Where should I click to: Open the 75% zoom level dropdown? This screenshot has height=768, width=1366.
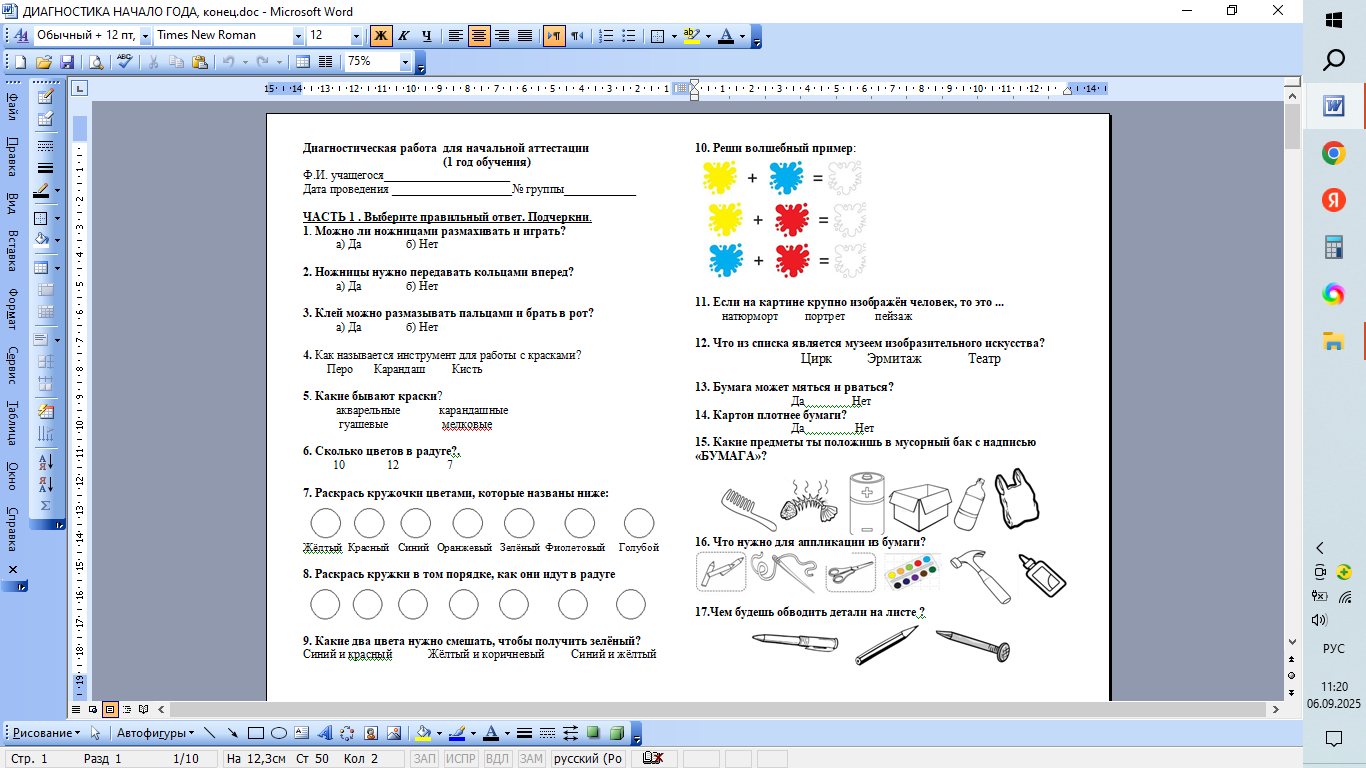(405, 62)
